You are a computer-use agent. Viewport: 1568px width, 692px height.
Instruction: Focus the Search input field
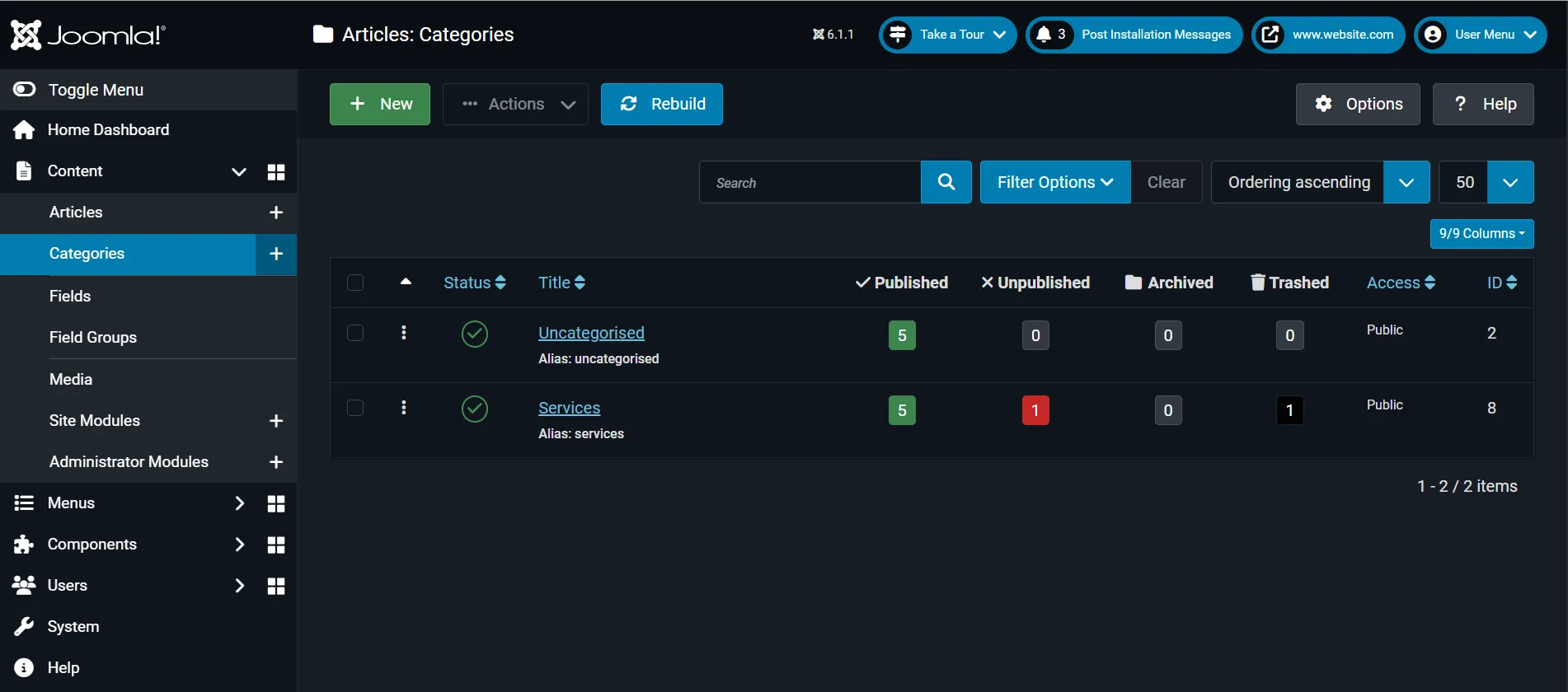(x=810, y=182)
